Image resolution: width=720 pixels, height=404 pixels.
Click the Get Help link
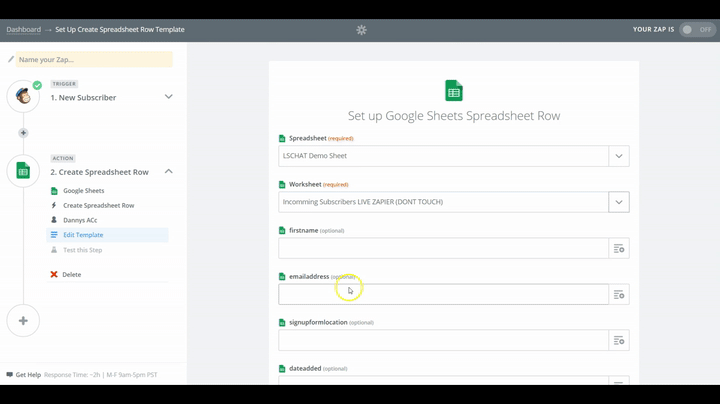coord(28,375)
